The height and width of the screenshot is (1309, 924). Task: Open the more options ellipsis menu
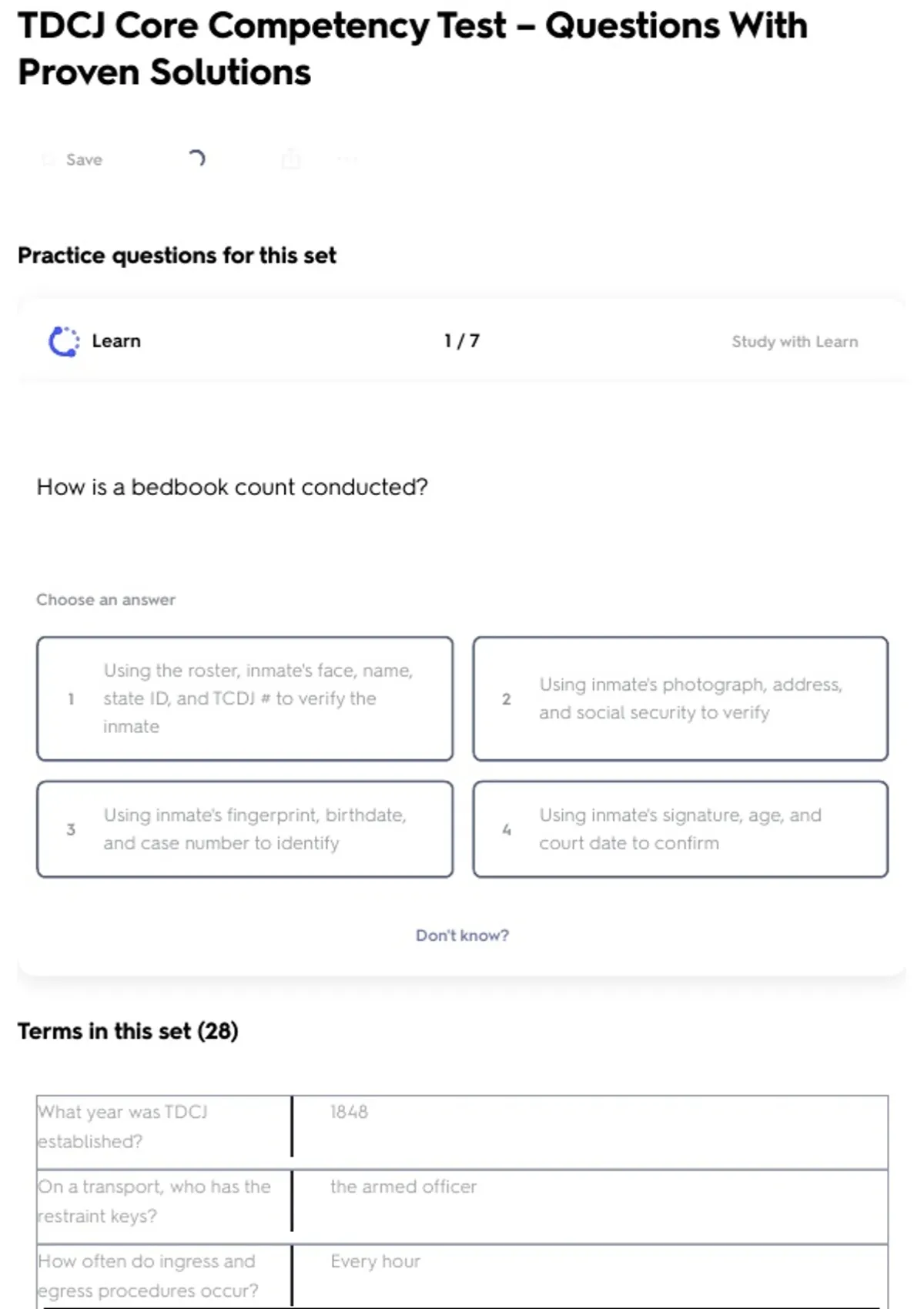coord(347,159)
